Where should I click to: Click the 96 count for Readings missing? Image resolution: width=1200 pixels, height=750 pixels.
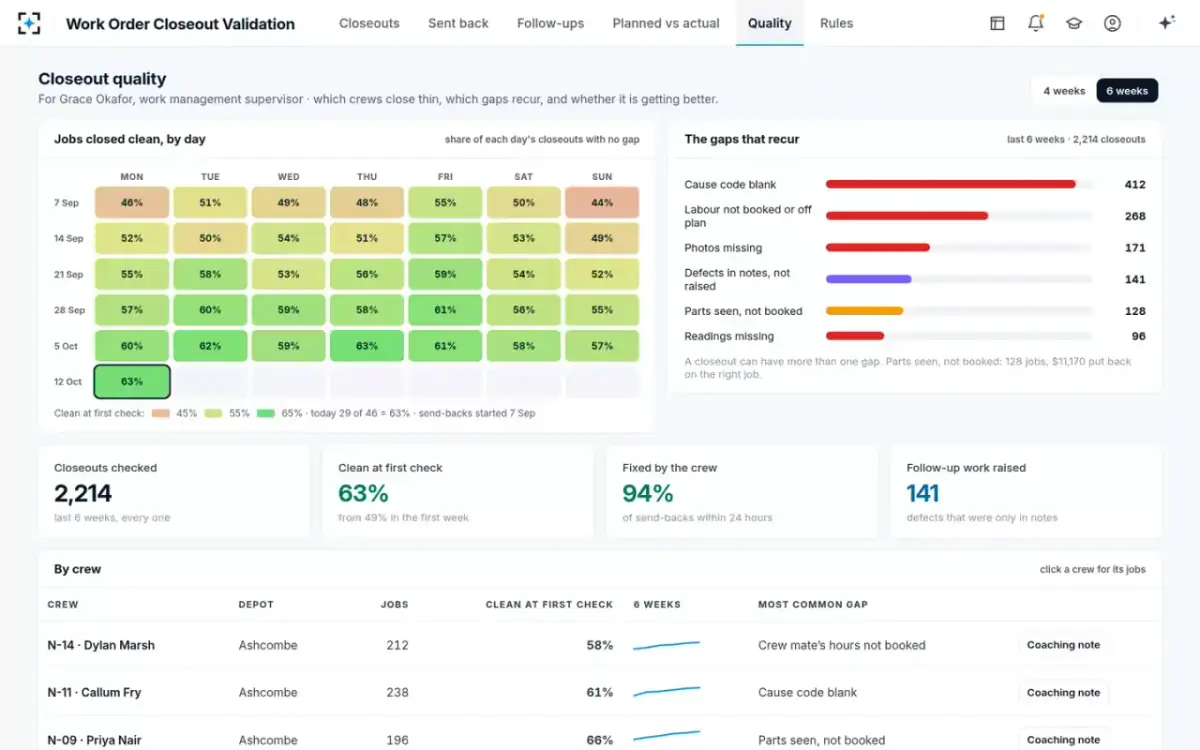pos(1139,336)
